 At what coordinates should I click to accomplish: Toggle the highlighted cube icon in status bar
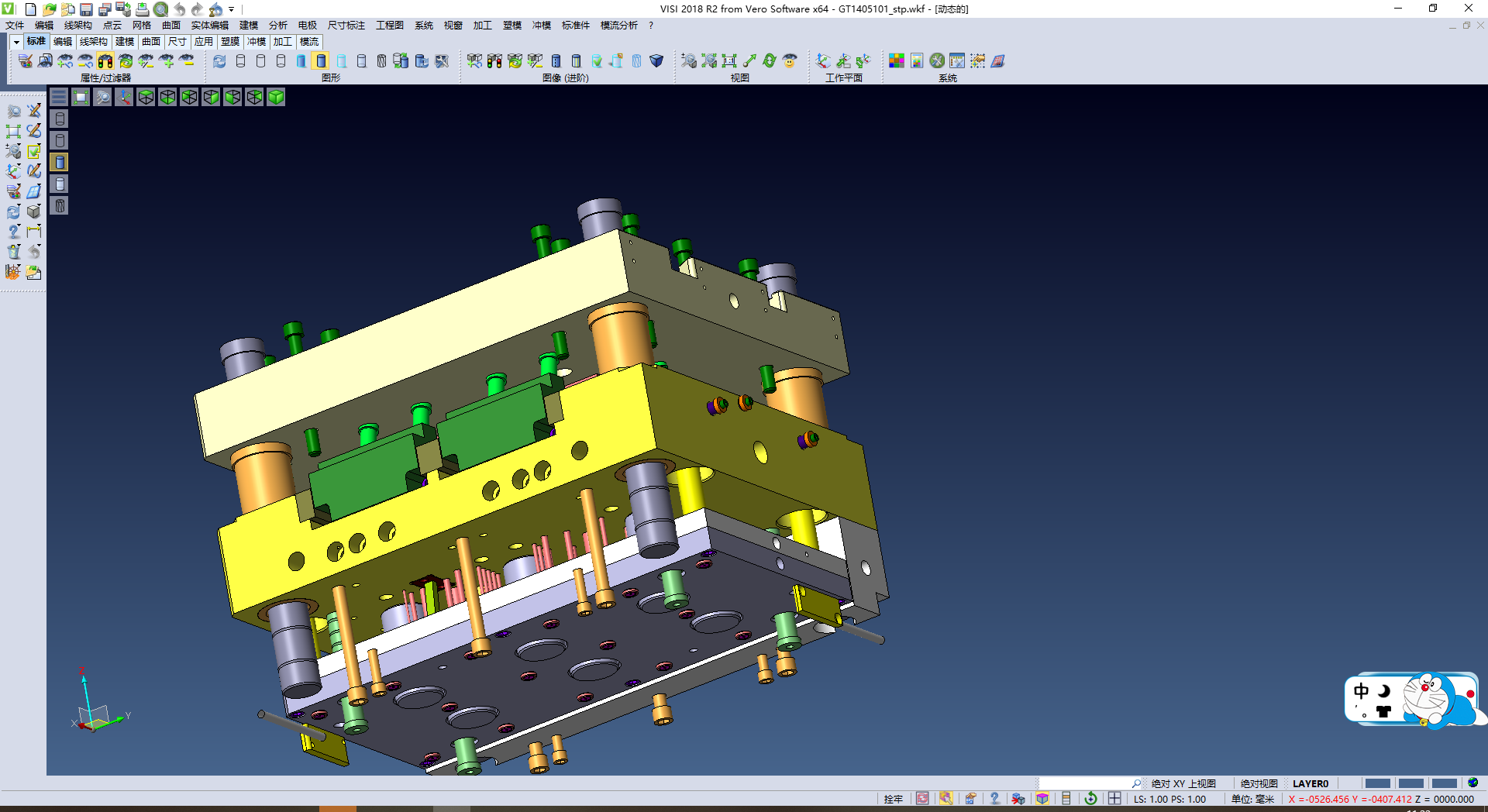pos(1042,799)
